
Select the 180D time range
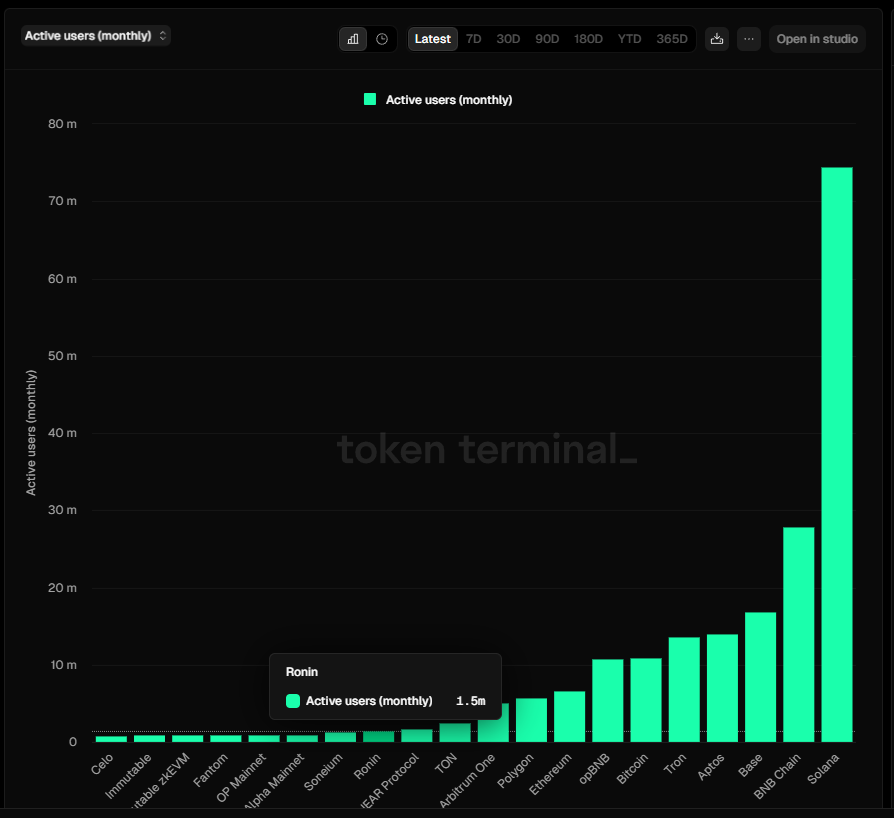(588, 39)
